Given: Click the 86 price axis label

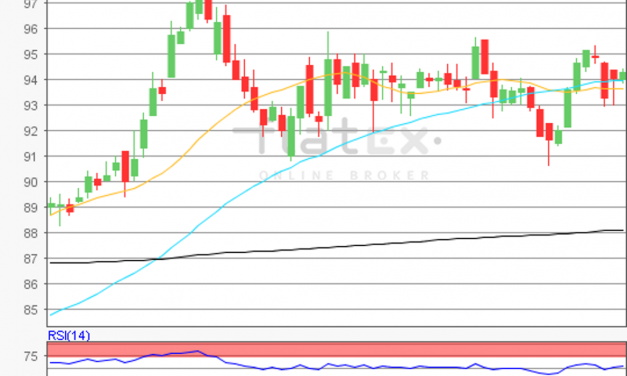Looking at the screenshot, I should pyautogui.click(x=32, y=284).
